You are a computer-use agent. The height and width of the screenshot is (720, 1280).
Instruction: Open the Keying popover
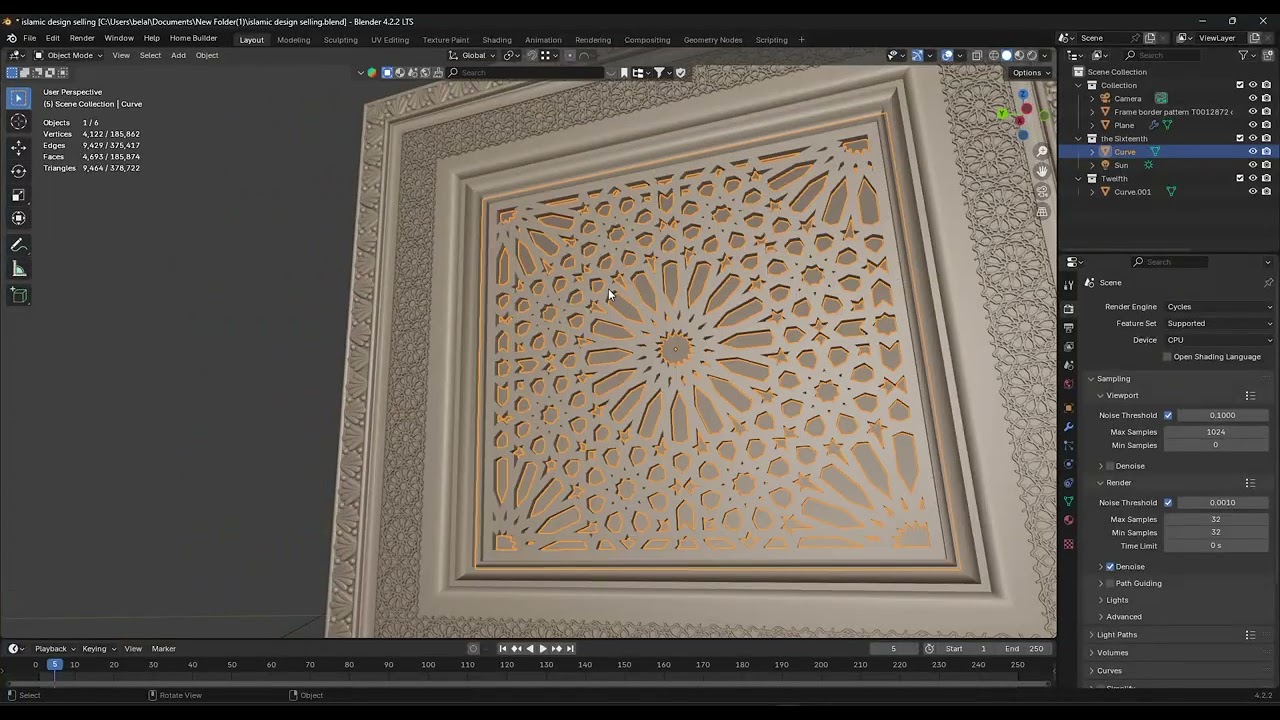click(98, 649)
